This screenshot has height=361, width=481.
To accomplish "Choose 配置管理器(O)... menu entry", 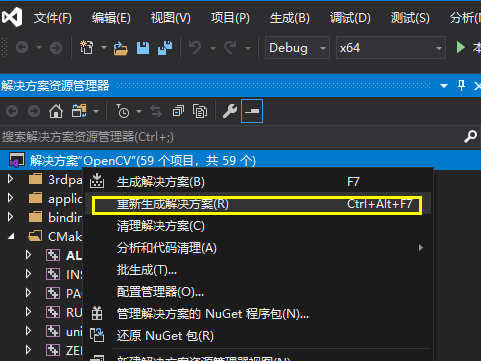I will point(258,292).
